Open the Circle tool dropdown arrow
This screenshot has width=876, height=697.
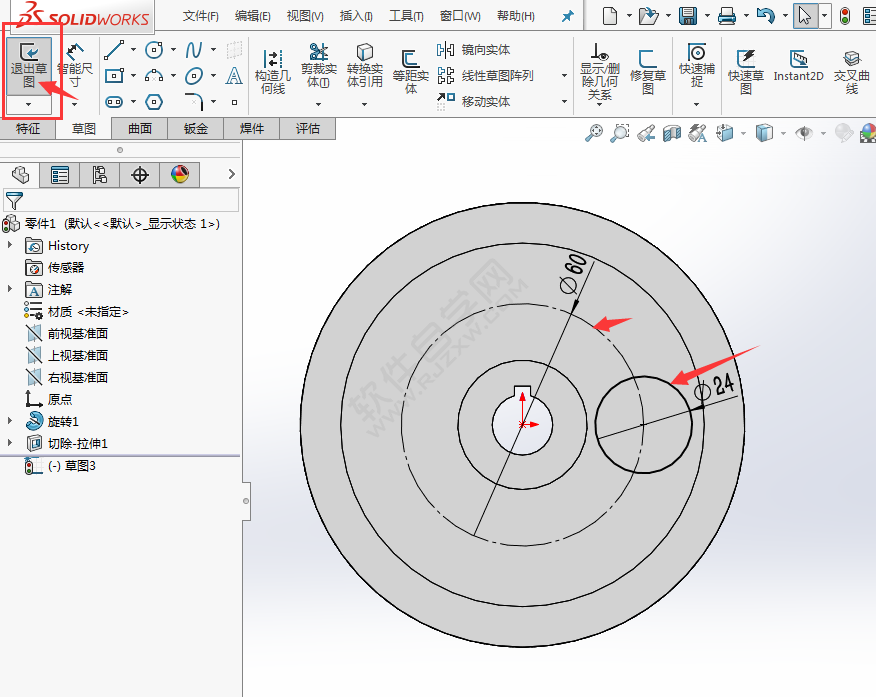tap(173, 50)
